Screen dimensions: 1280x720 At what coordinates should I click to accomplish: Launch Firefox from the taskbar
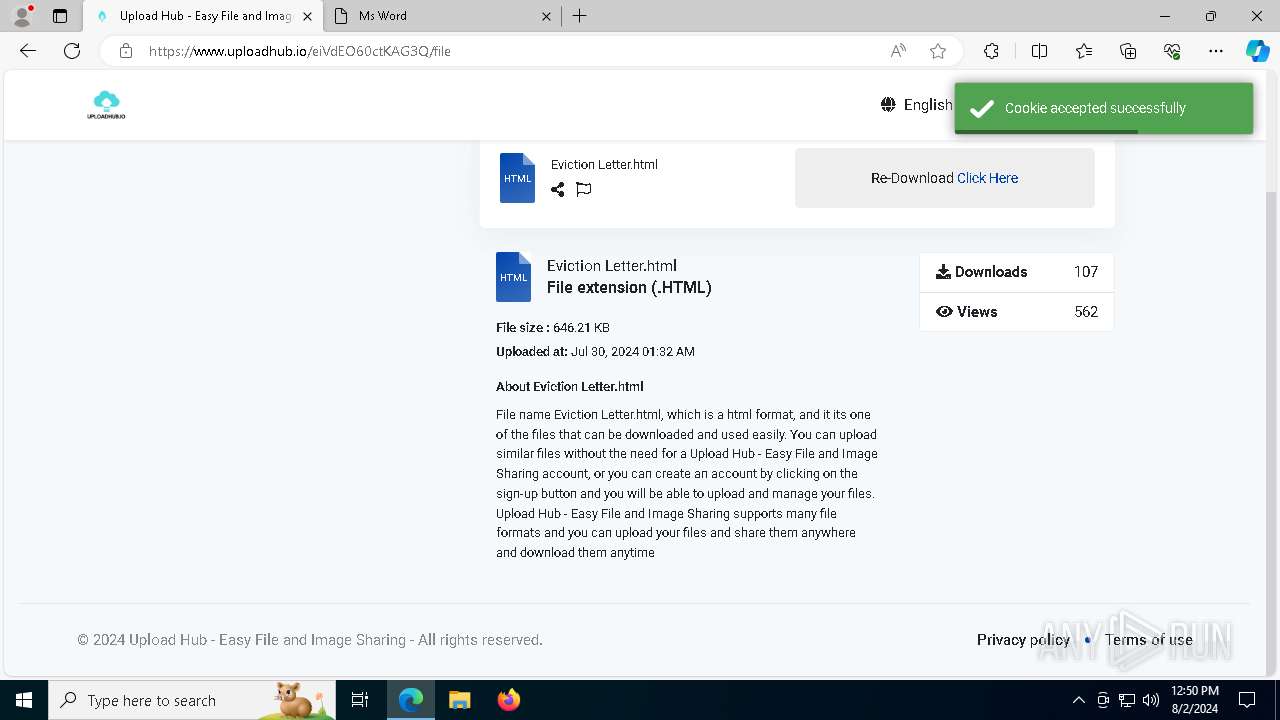coord(508,700)
